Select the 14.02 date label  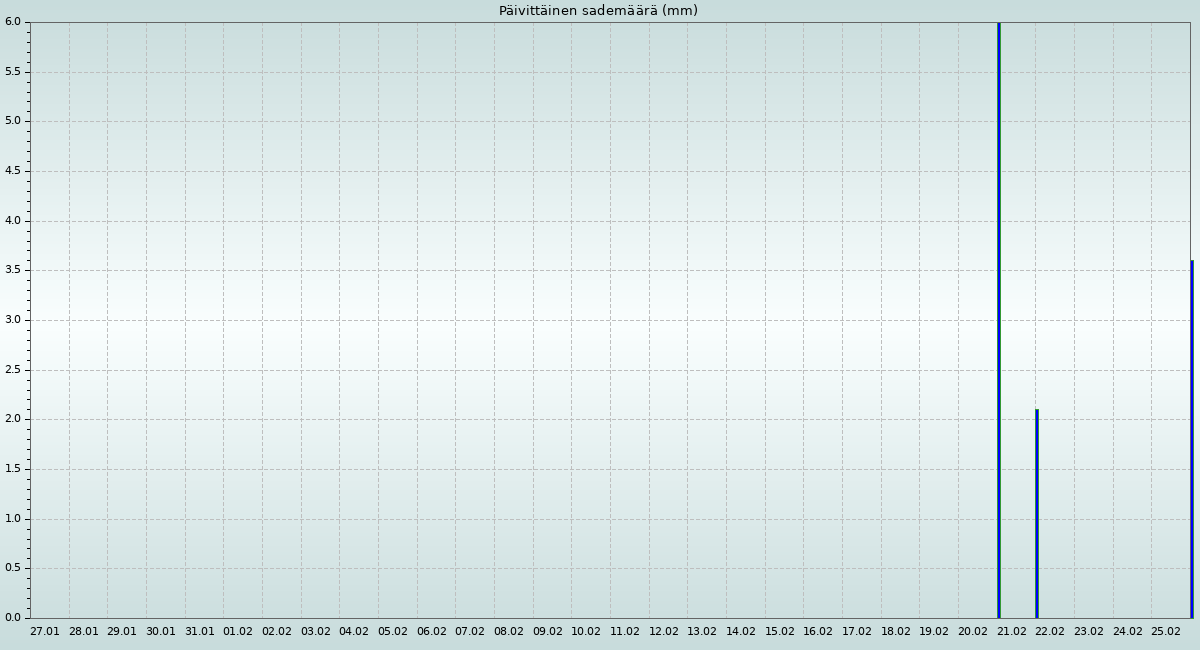click(741, 632)
